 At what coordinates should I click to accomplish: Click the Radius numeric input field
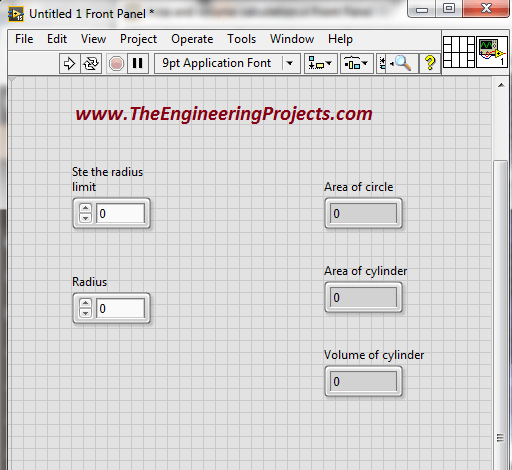[x=120, y=308]
